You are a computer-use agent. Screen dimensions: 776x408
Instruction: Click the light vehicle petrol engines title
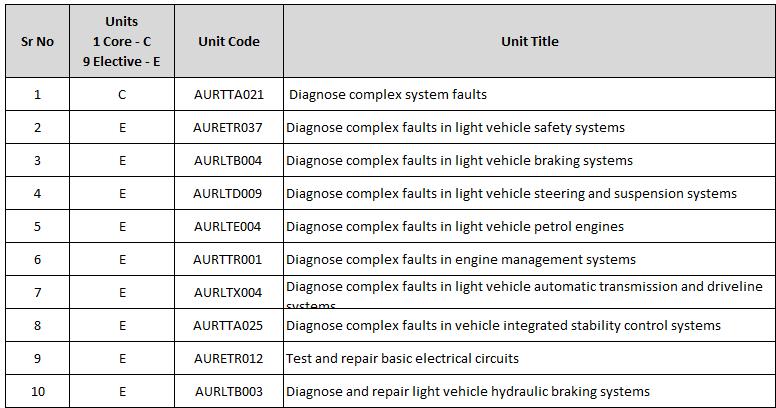(x=455, y=227)
